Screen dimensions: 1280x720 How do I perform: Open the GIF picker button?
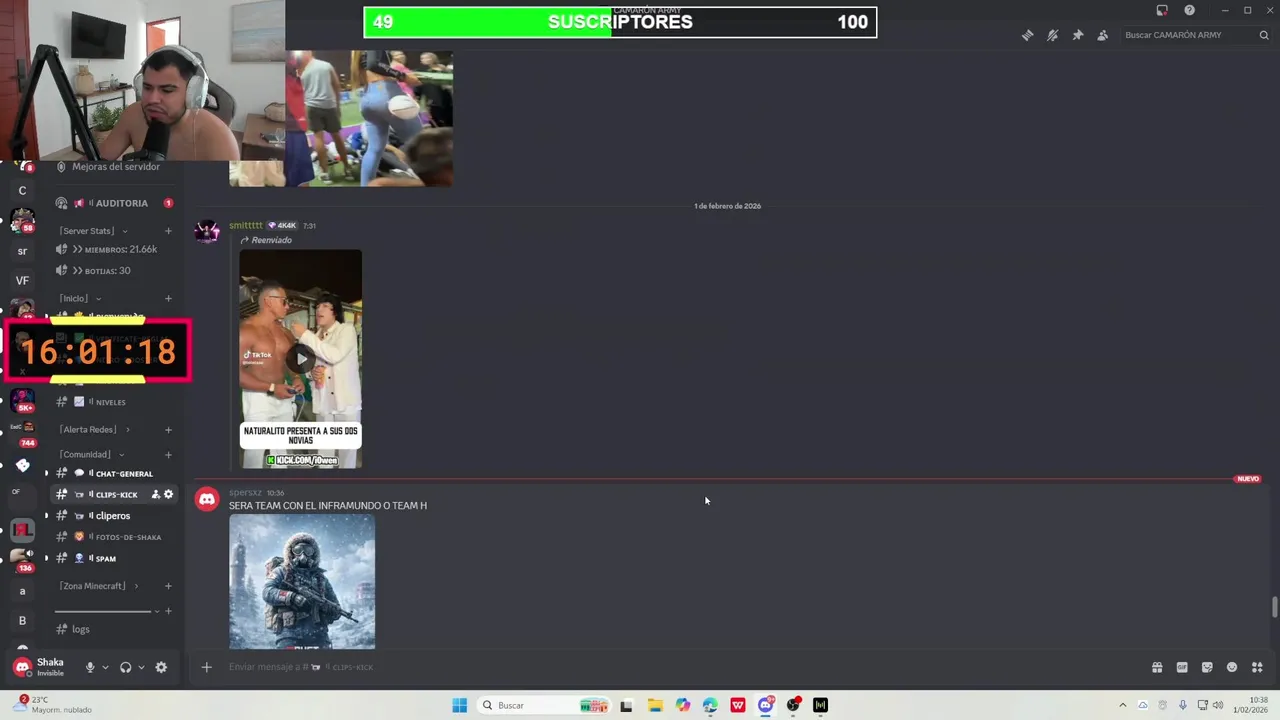[x=1182, y=667]
